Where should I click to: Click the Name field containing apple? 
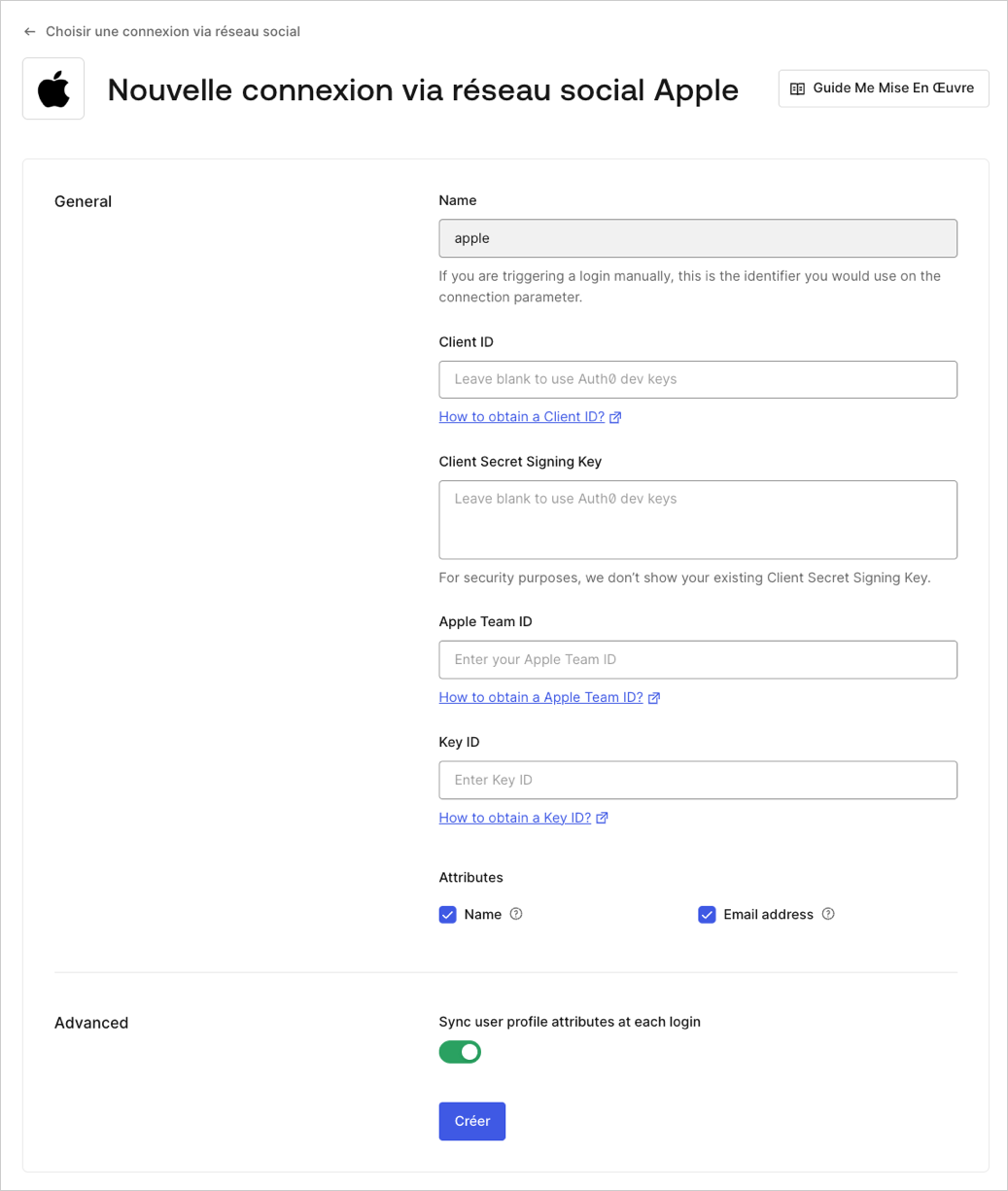698,238
